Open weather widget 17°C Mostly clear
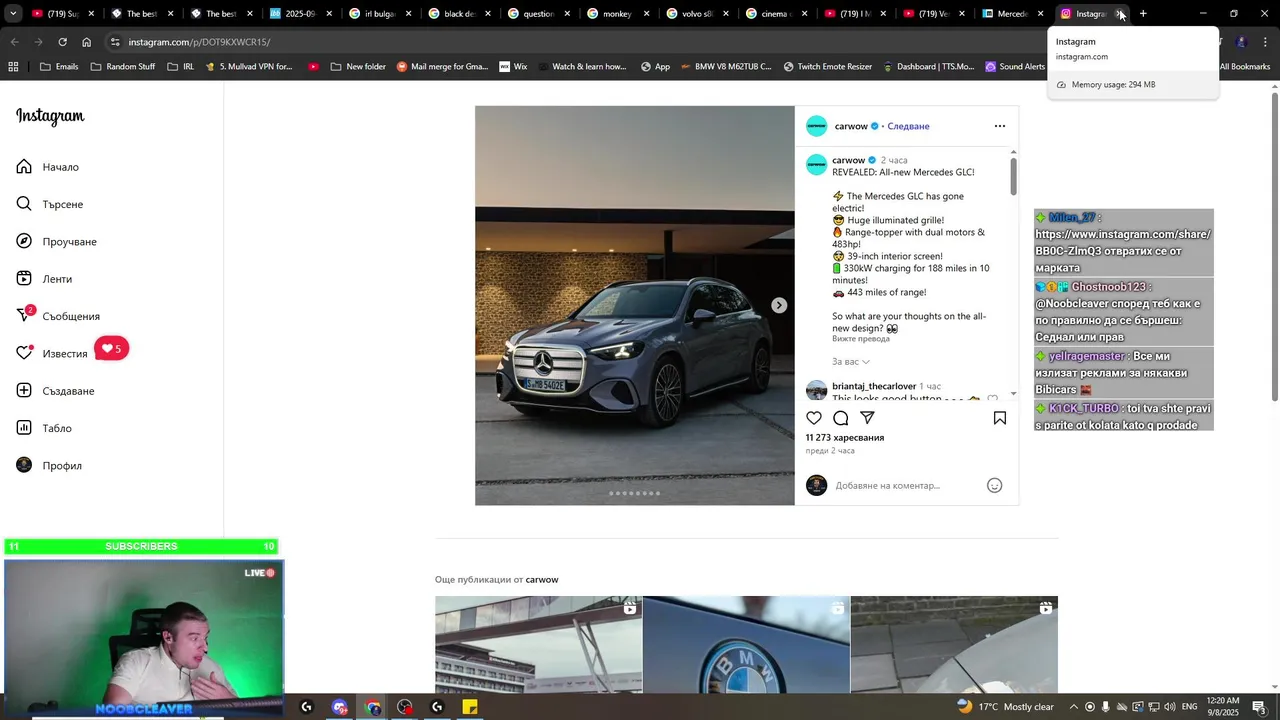Viewport: 1280px width, 720px height. click(1005, 707)
